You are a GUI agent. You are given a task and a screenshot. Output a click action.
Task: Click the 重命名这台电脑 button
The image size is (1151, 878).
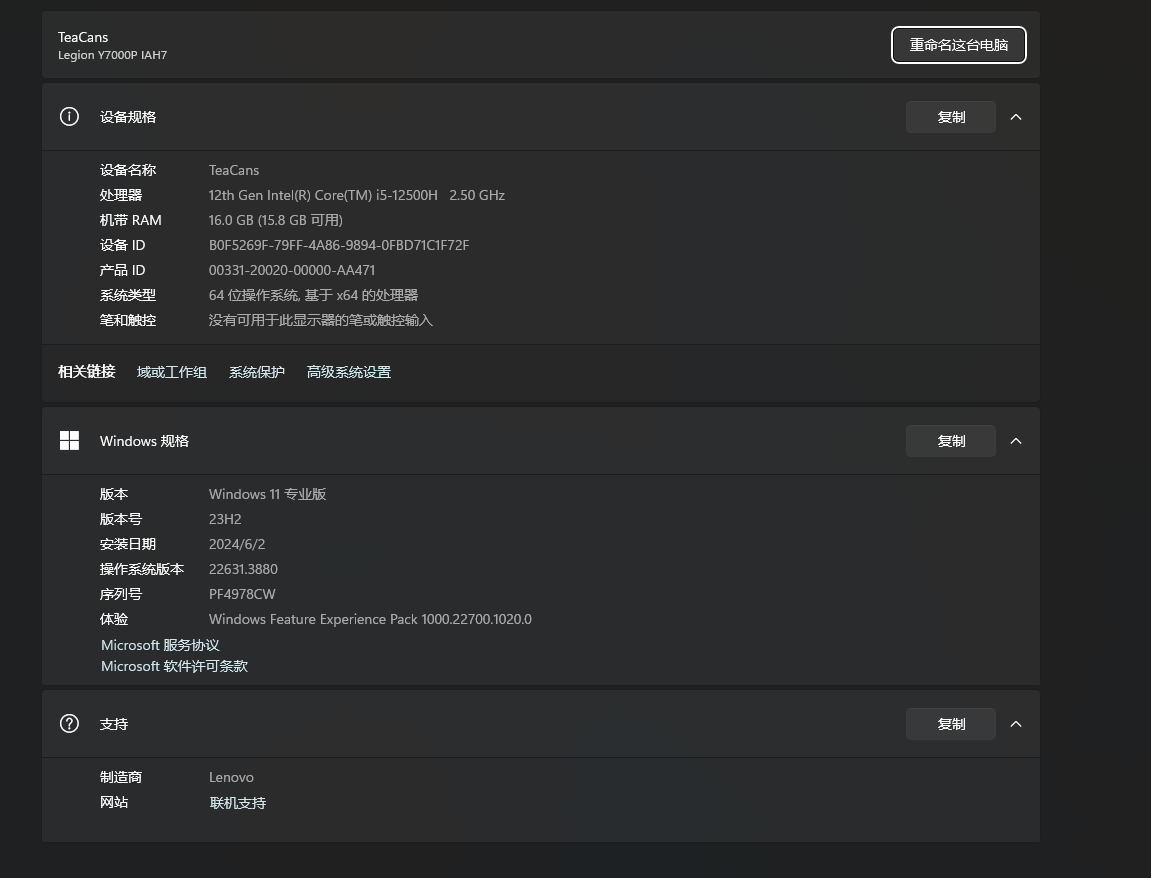click(957, 45)
